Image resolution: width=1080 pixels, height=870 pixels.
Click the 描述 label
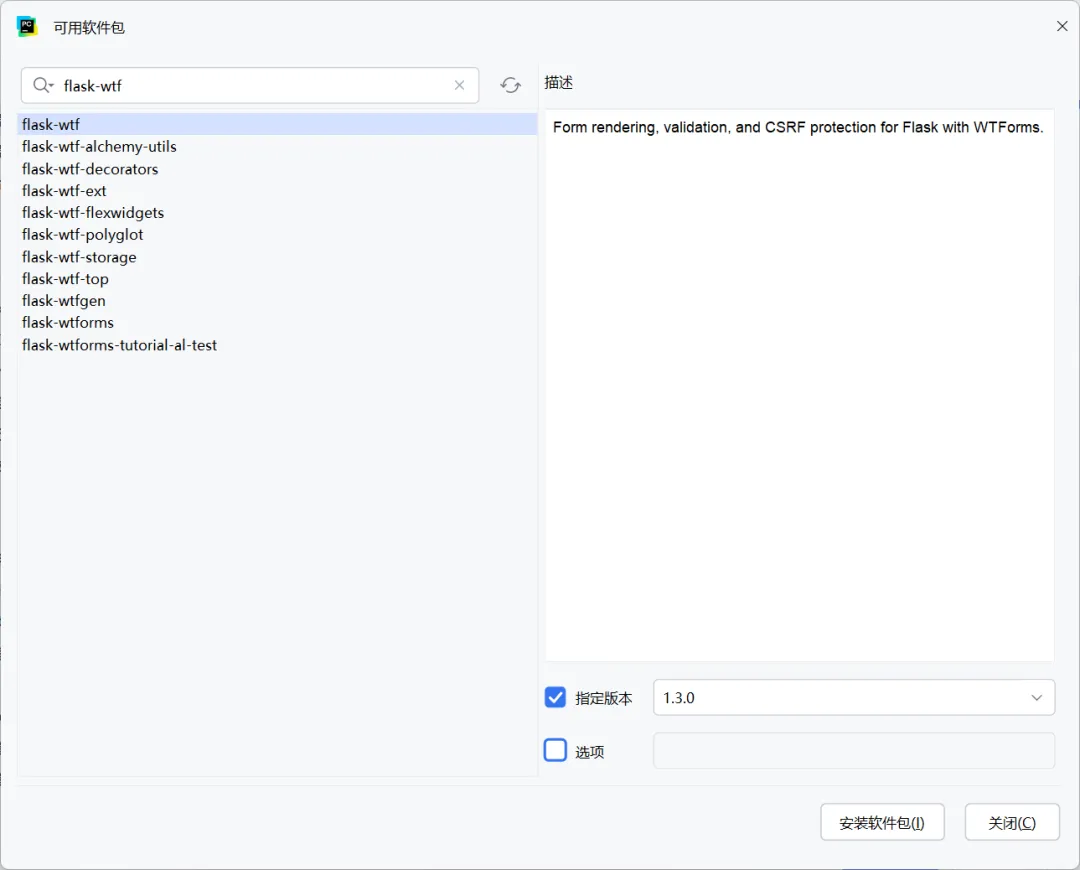coord(558,83)
